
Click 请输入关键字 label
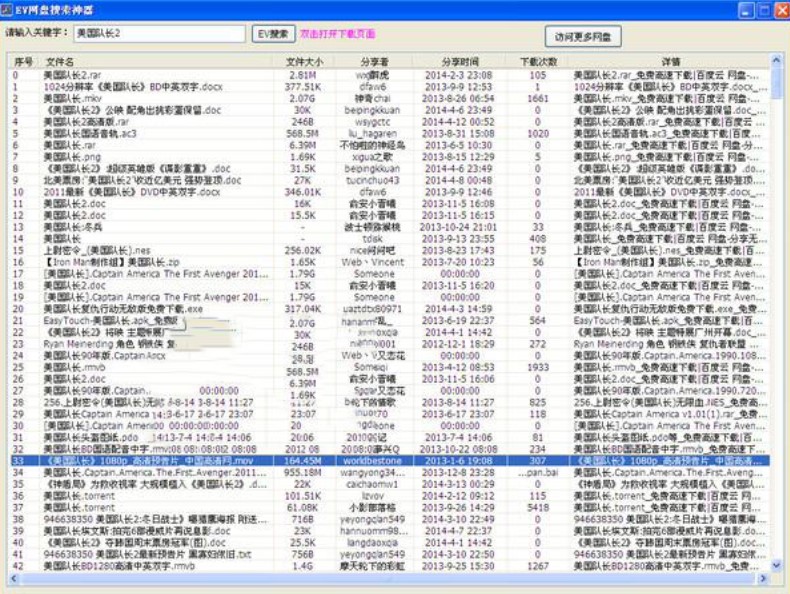tap(36, 33)
